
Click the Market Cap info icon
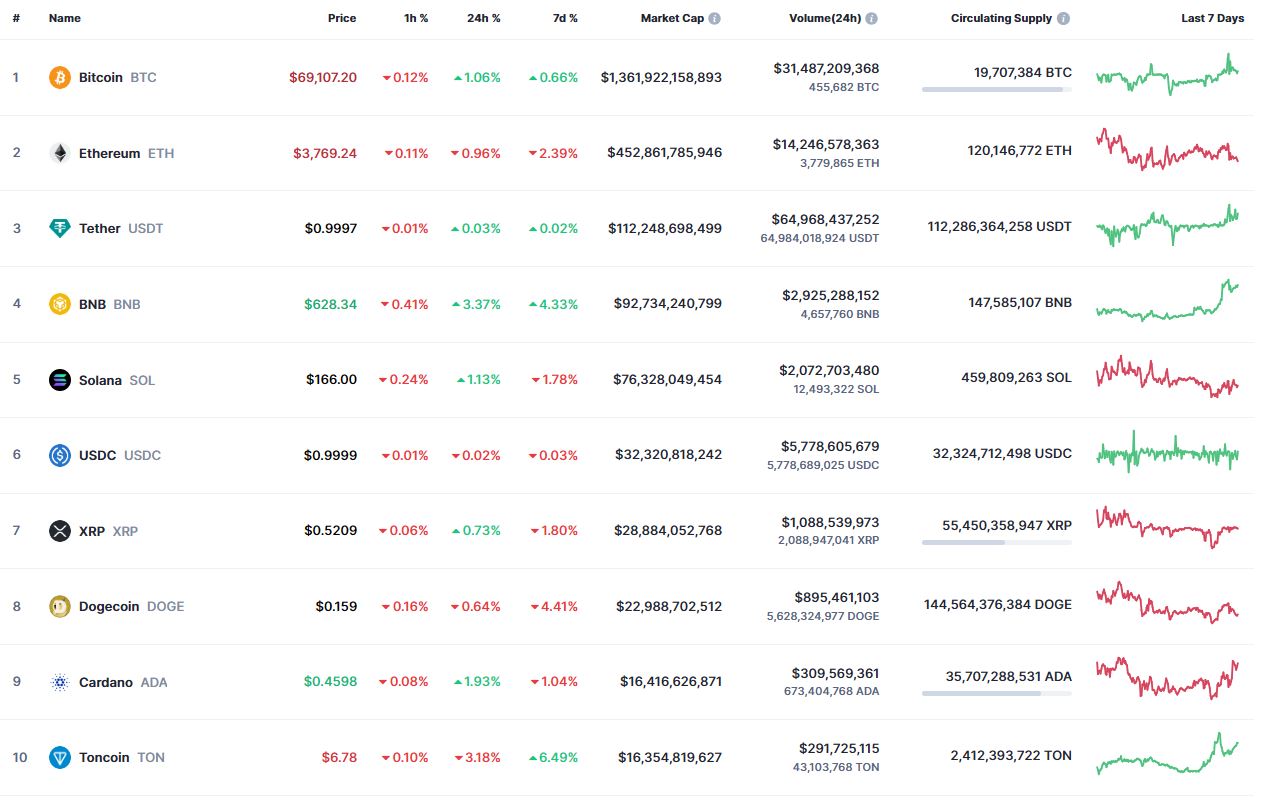tap(714, 18)
